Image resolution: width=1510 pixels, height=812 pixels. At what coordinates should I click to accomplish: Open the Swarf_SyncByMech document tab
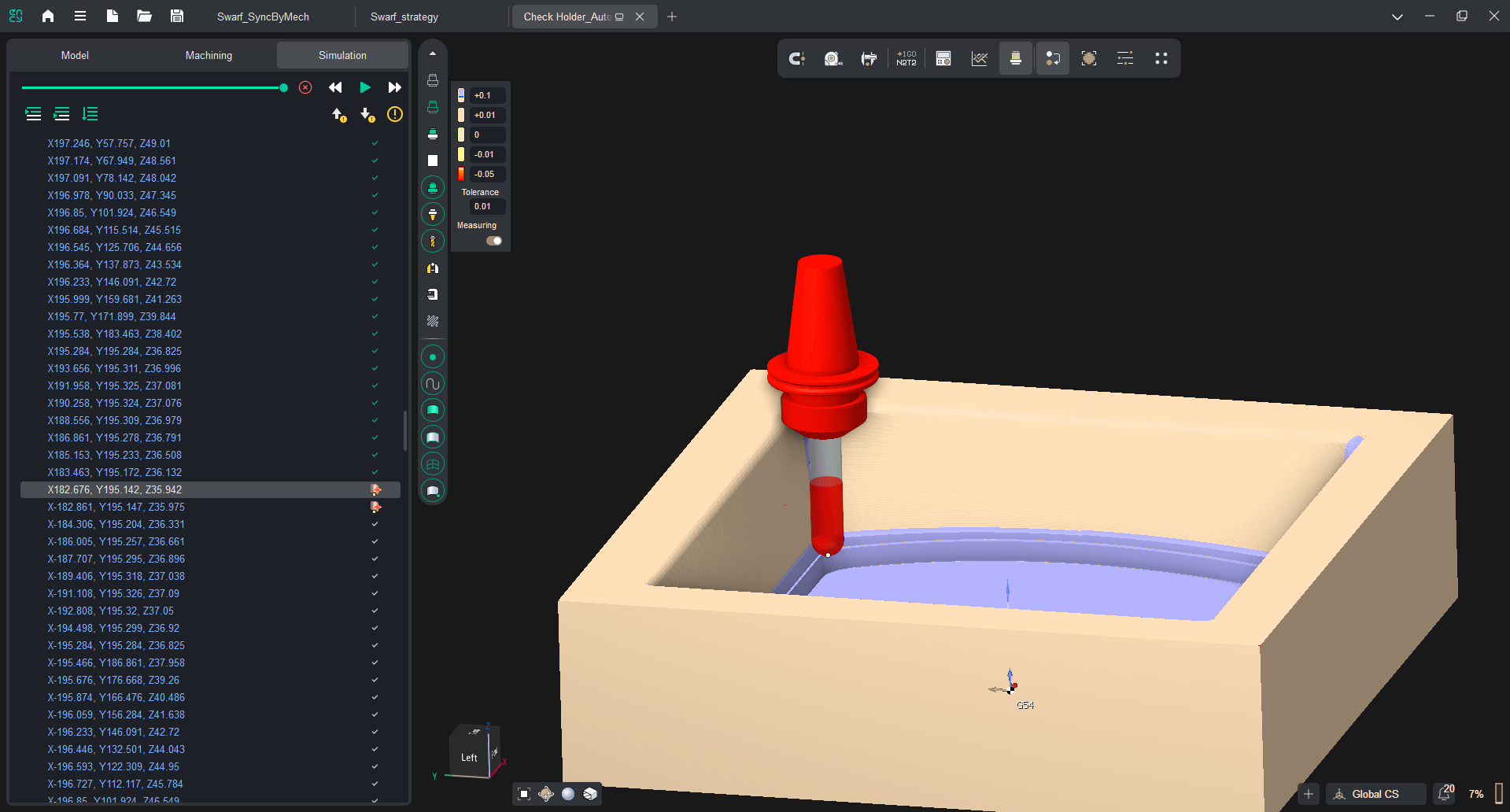click(x=263, y=17)
